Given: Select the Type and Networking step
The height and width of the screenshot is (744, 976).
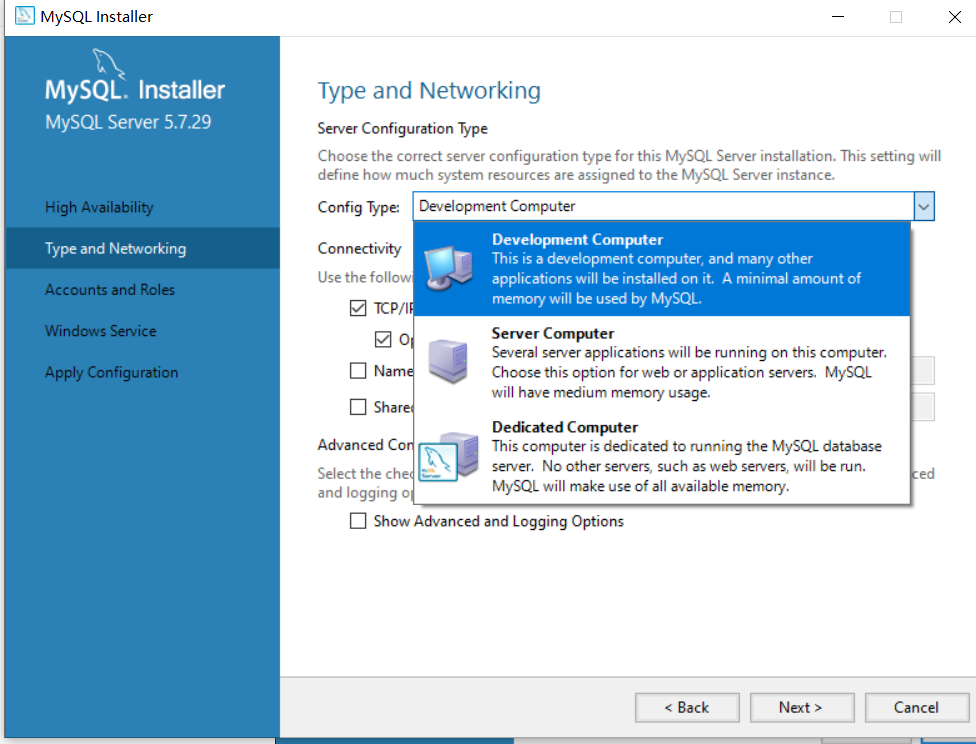Looking at the screenshot, I should coord(143,248).
